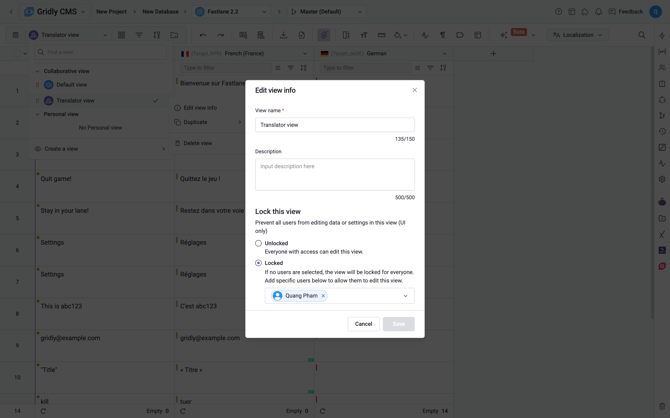
Task: Click the Duplicate menu entry
Action: tap(195, 122)
